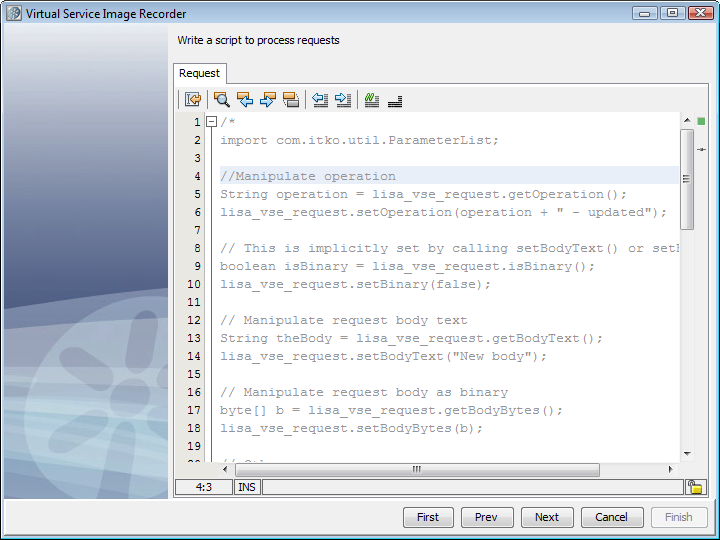Click the horizontal scrollbar left arrow
This screenshot has width=720, height=540.
[x=225, y=469]
